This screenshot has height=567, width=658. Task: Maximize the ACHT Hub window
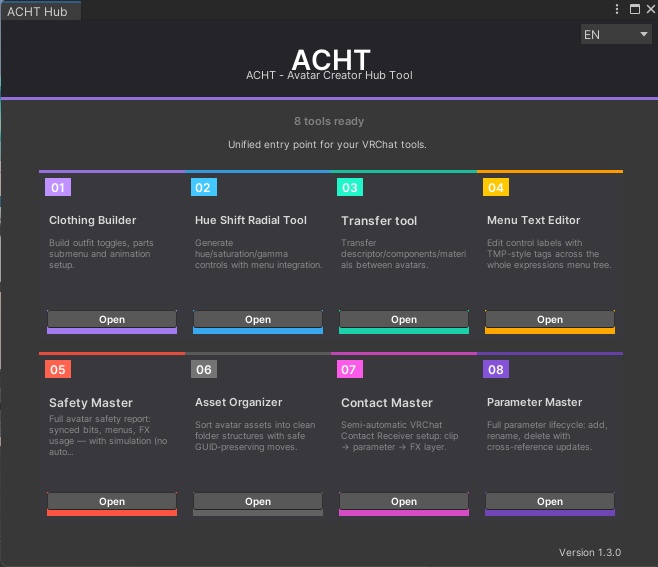pyautogui.click(x=634, y=9)
